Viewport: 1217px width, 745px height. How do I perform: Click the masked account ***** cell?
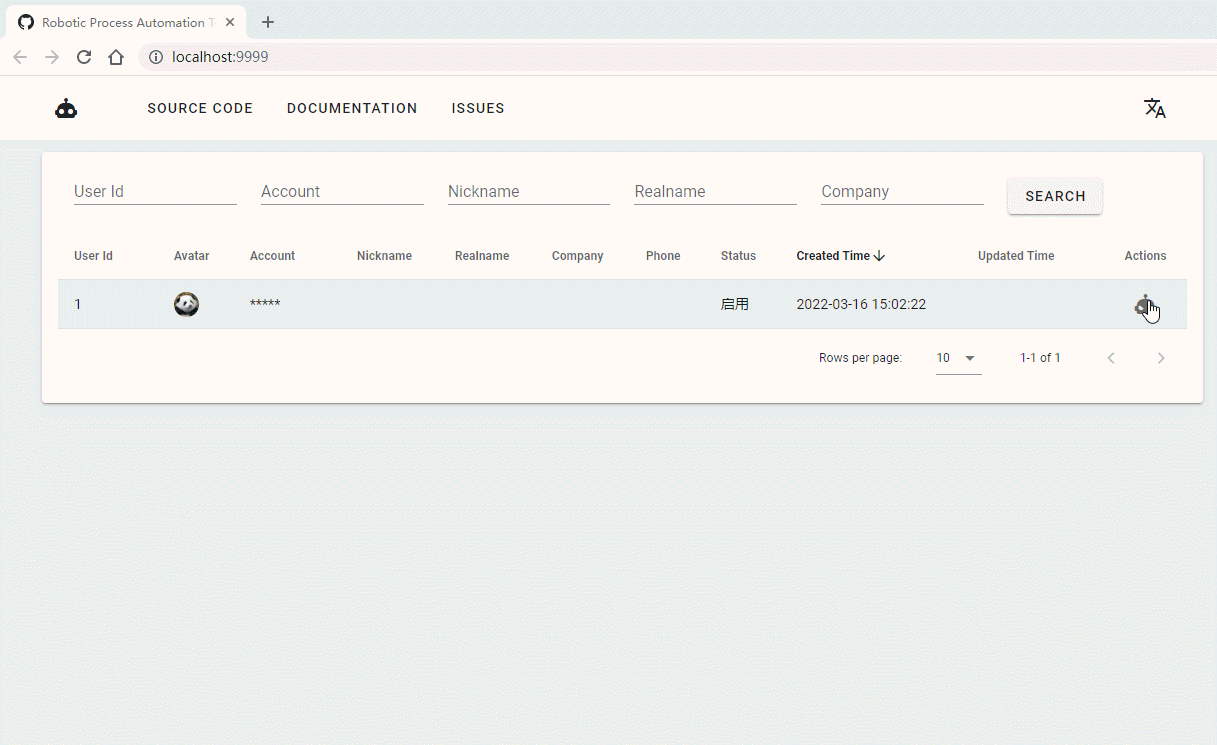click(265, 304)
